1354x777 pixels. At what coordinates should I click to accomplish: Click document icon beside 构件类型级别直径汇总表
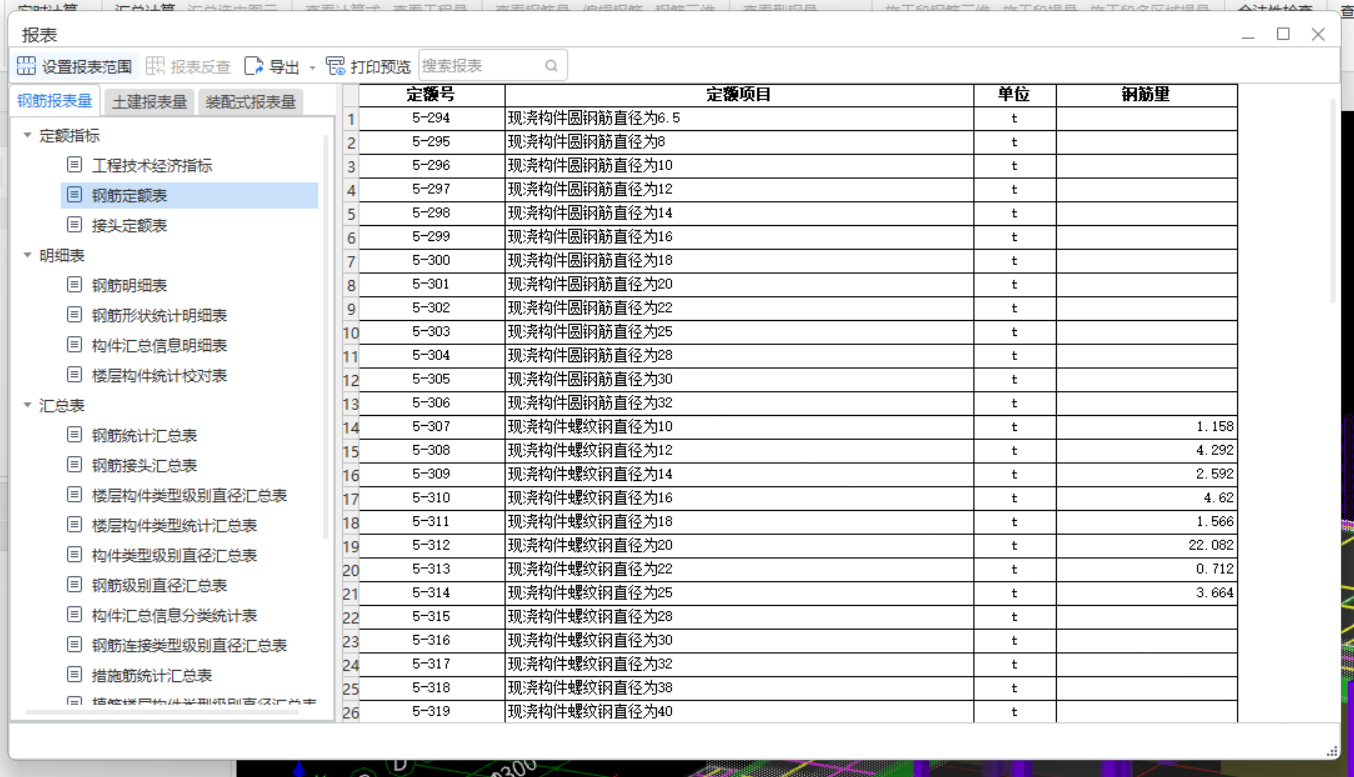[x=74, y=555]
